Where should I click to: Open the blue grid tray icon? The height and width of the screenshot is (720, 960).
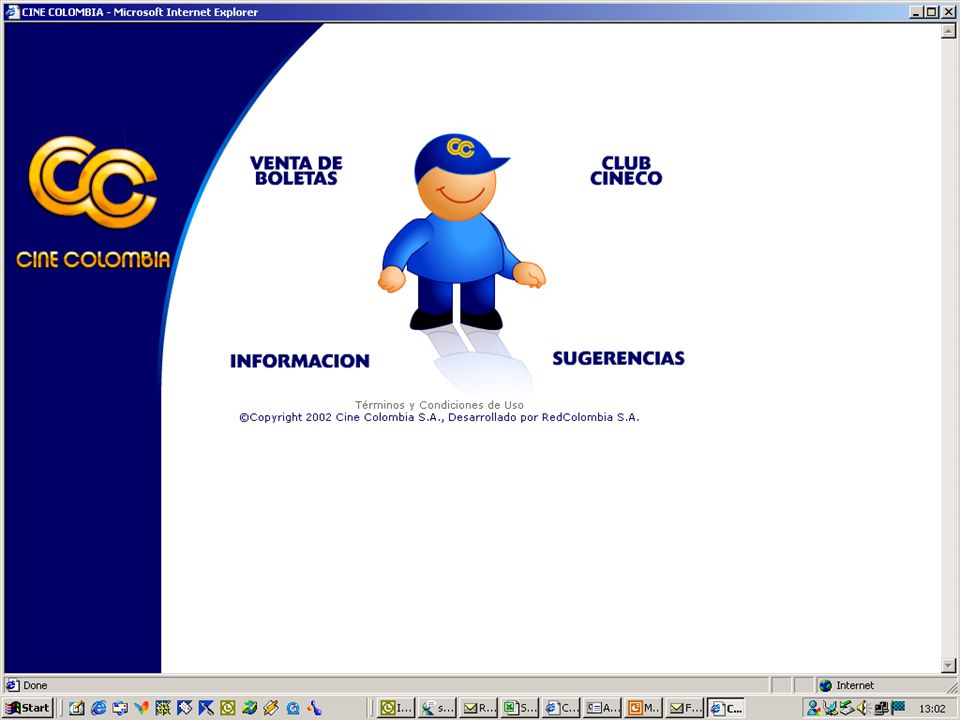tap(898, 708)
